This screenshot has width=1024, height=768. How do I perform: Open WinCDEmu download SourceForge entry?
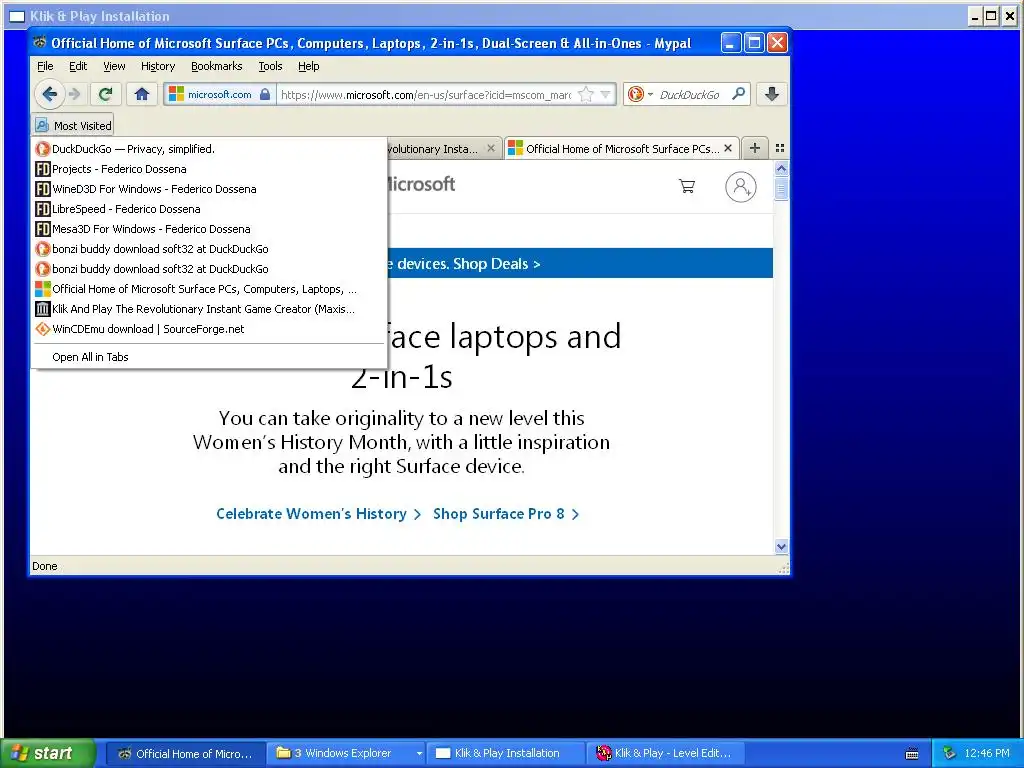coord(209,329)
